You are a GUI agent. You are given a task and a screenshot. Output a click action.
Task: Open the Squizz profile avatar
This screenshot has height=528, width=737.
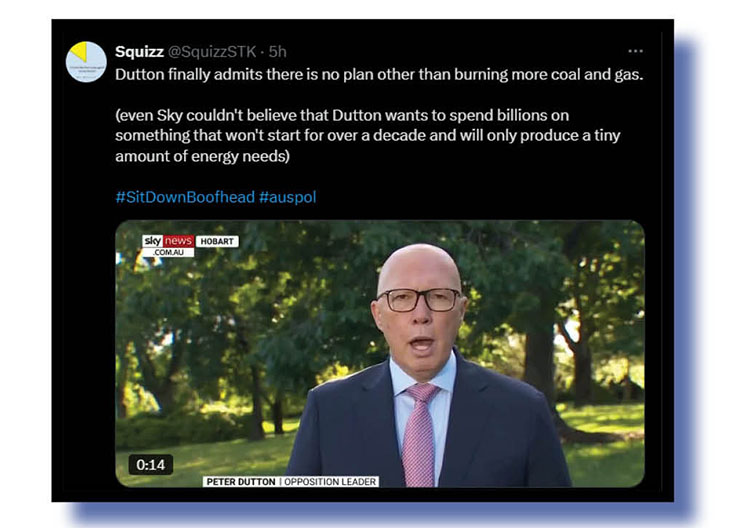pos(86,62)
